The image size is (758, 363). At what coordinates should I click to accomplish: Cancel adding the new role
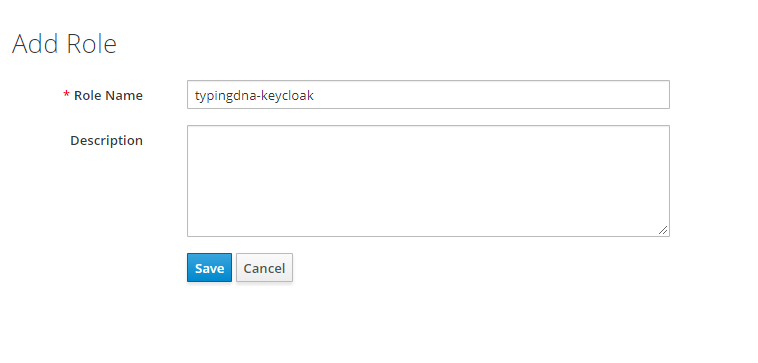click(264, 268)
